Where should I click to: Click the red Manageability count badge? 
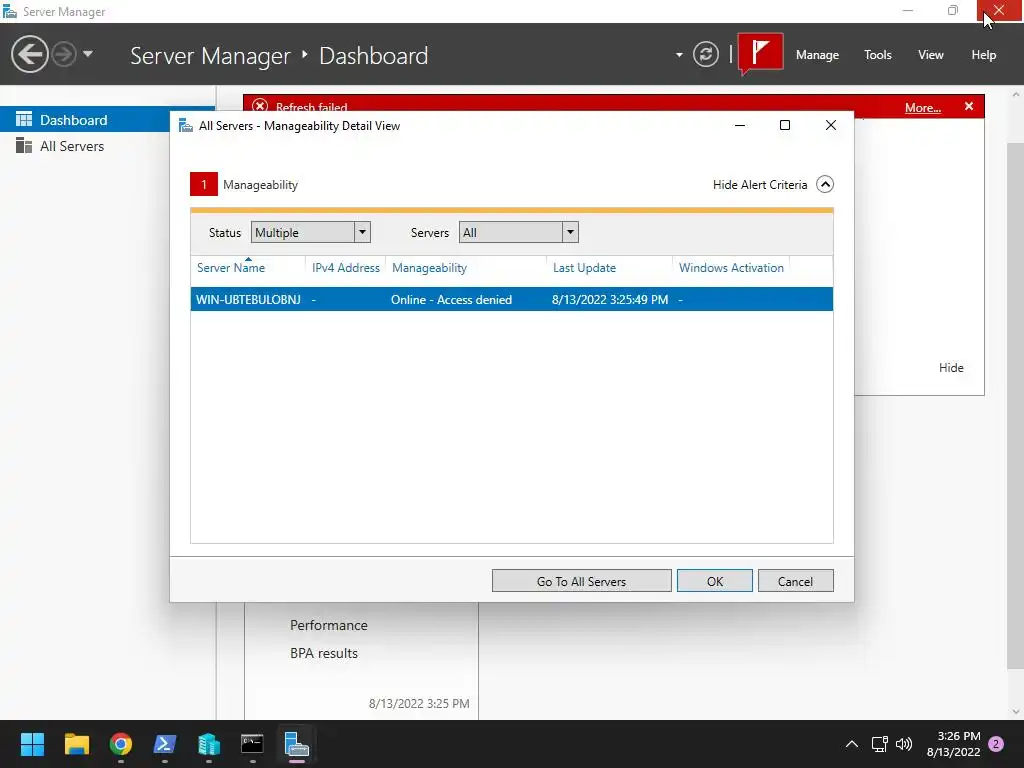pos(204,184)
